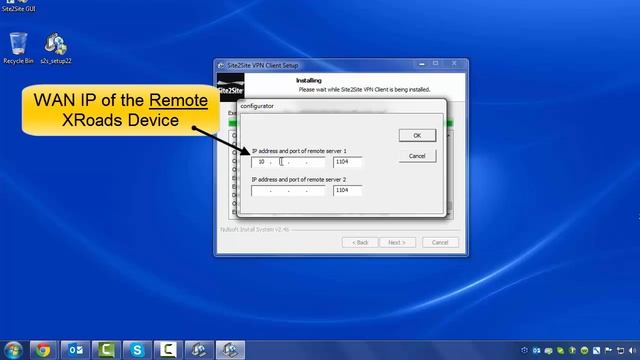Open Action Center flag in system tray

[608, 351]
